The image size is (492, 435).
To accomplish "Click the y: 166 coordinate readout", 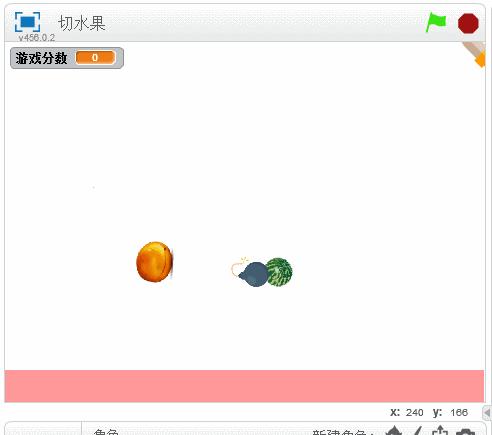I will click(450, 412).
